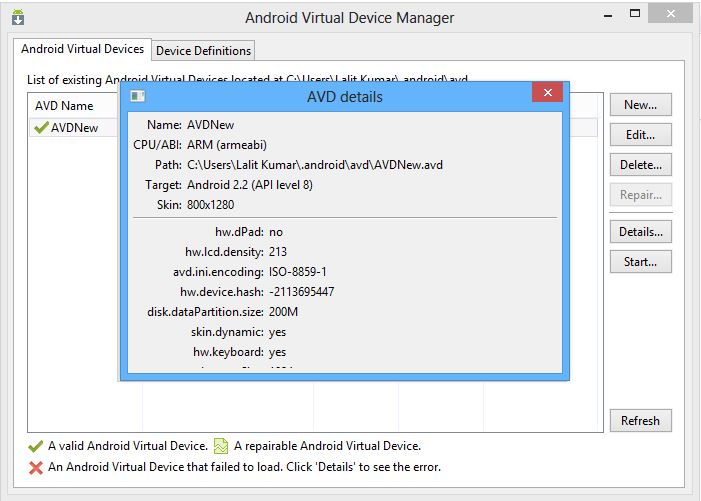This screenshot has width=701, height=501.
Task: Switch to the Device Definitions tab
Action: click(x=204, y=50)
